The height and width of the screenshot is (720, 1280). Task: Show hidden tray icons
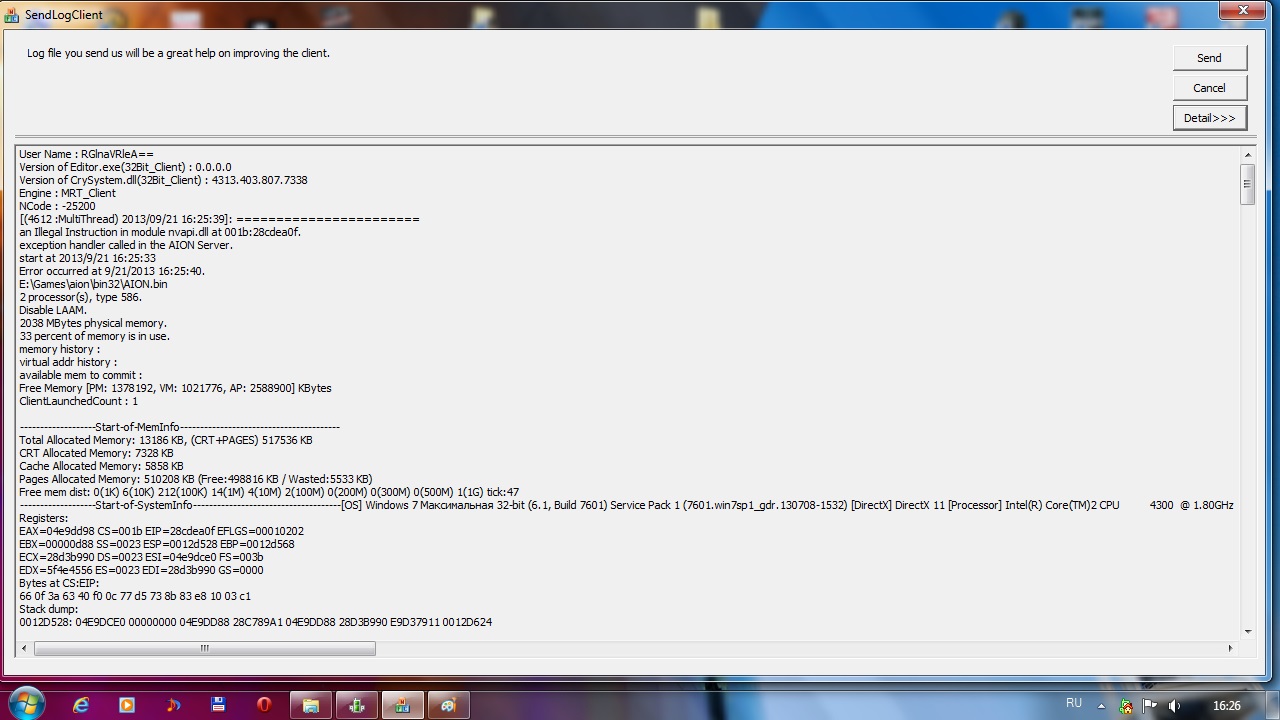coord(1101,706)
